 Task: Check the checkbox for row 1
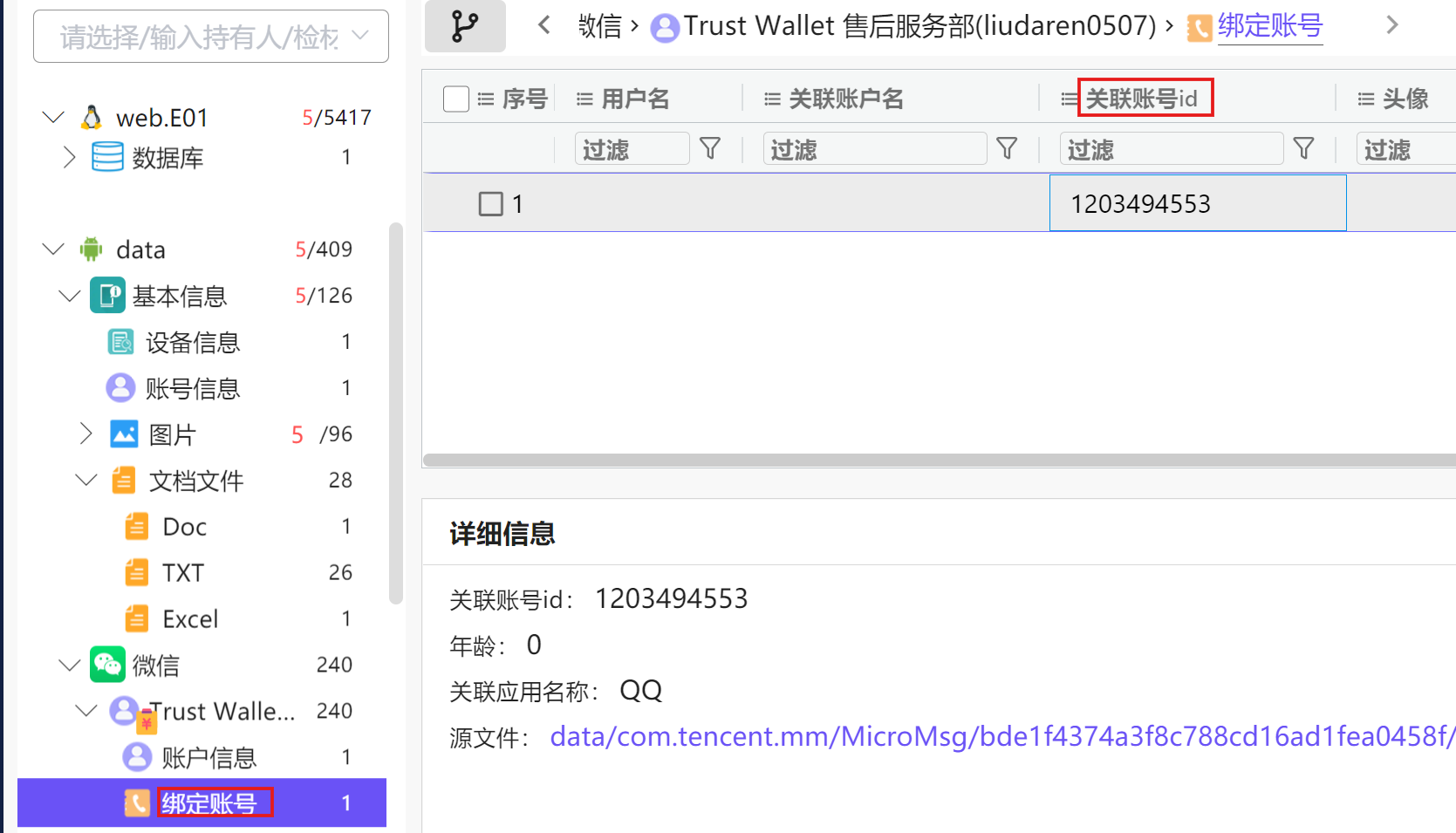(490, 204)
